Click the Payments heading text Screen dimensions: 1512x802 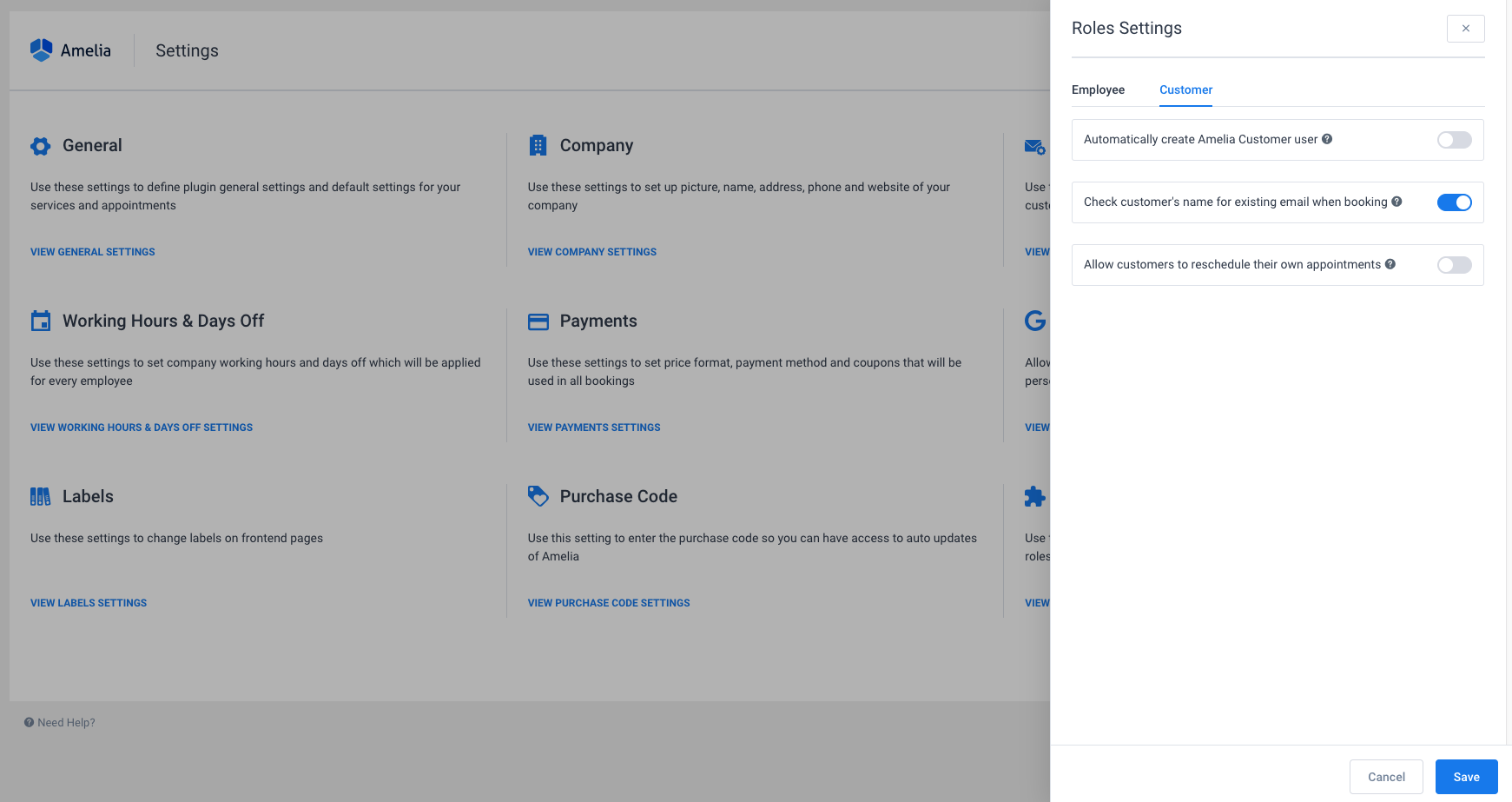(x=598, y=321)
